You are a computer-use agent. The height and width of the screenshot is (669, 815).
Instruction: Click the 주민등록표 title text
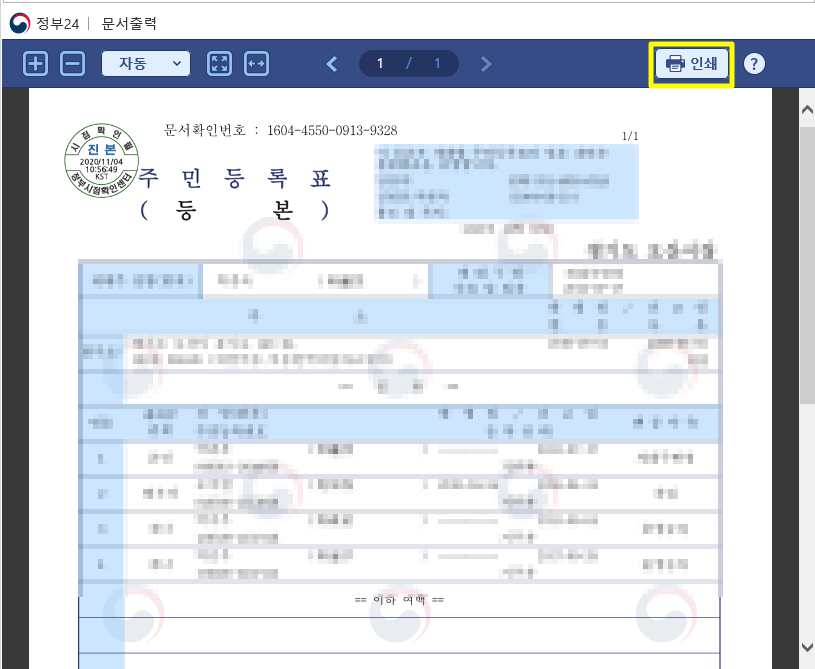pyautogui.click(x=235, y=178)
